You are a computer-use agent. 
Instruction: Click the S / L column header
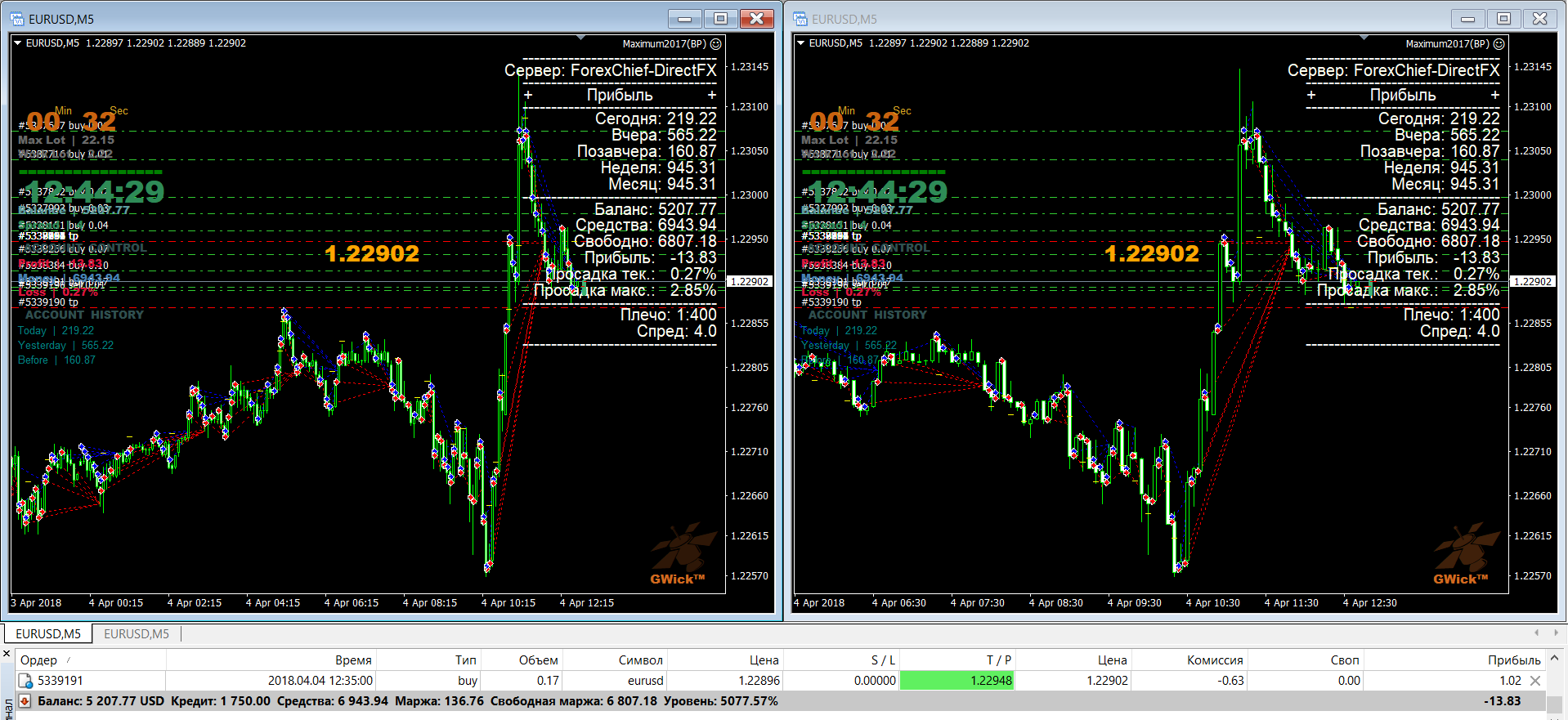coord(841,660)
